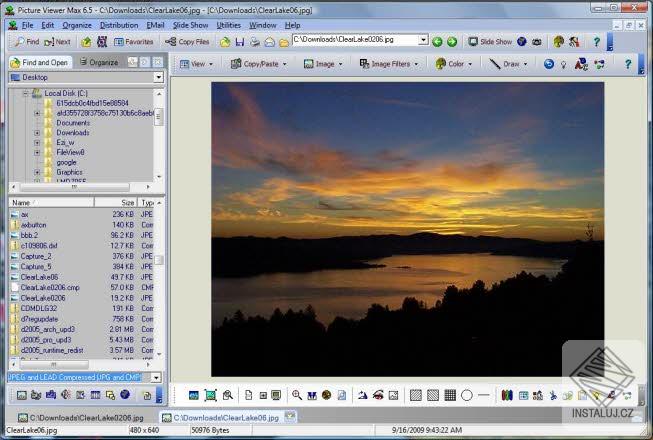
Task: Switch to the C:\Downloads\ClearLake0206.jpg document tab
Action: 81,417
